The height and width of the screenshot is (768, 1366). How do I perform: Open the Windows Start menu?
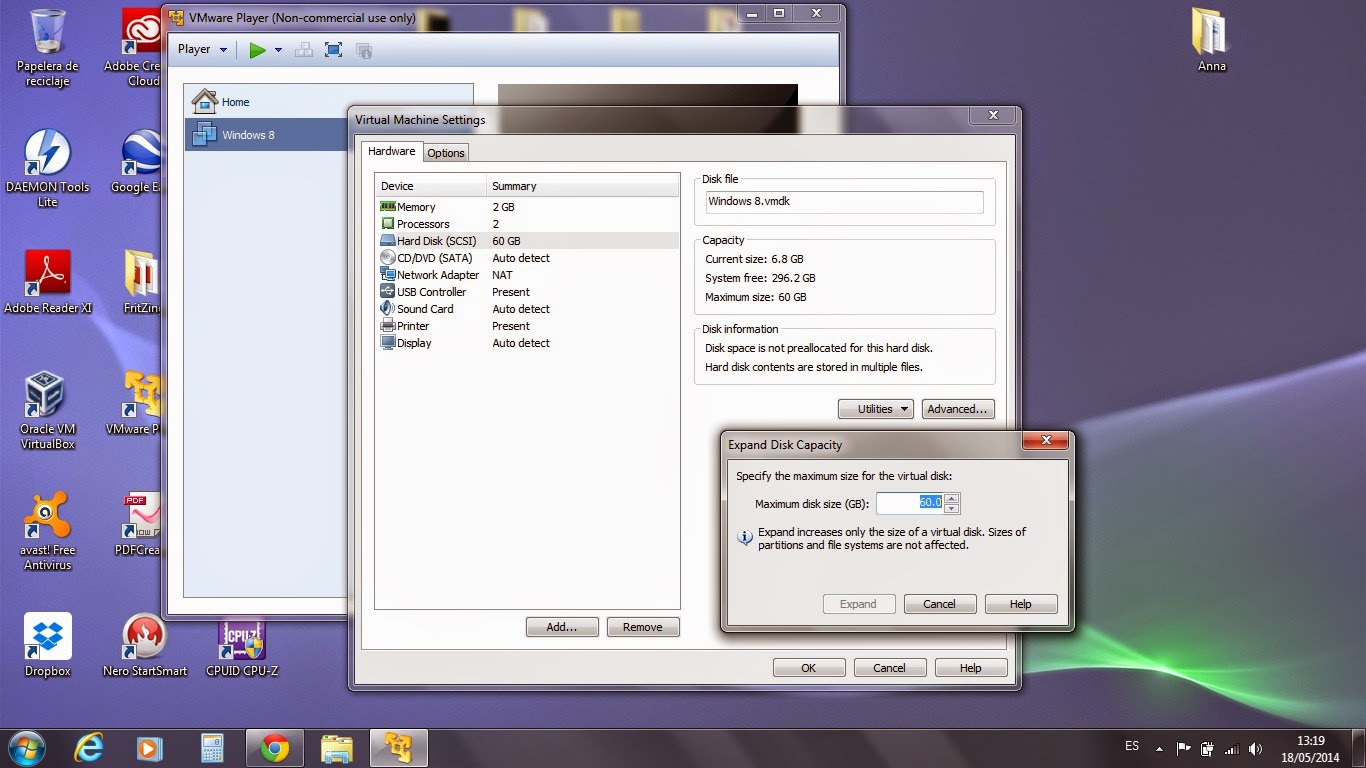coord(27,747)
